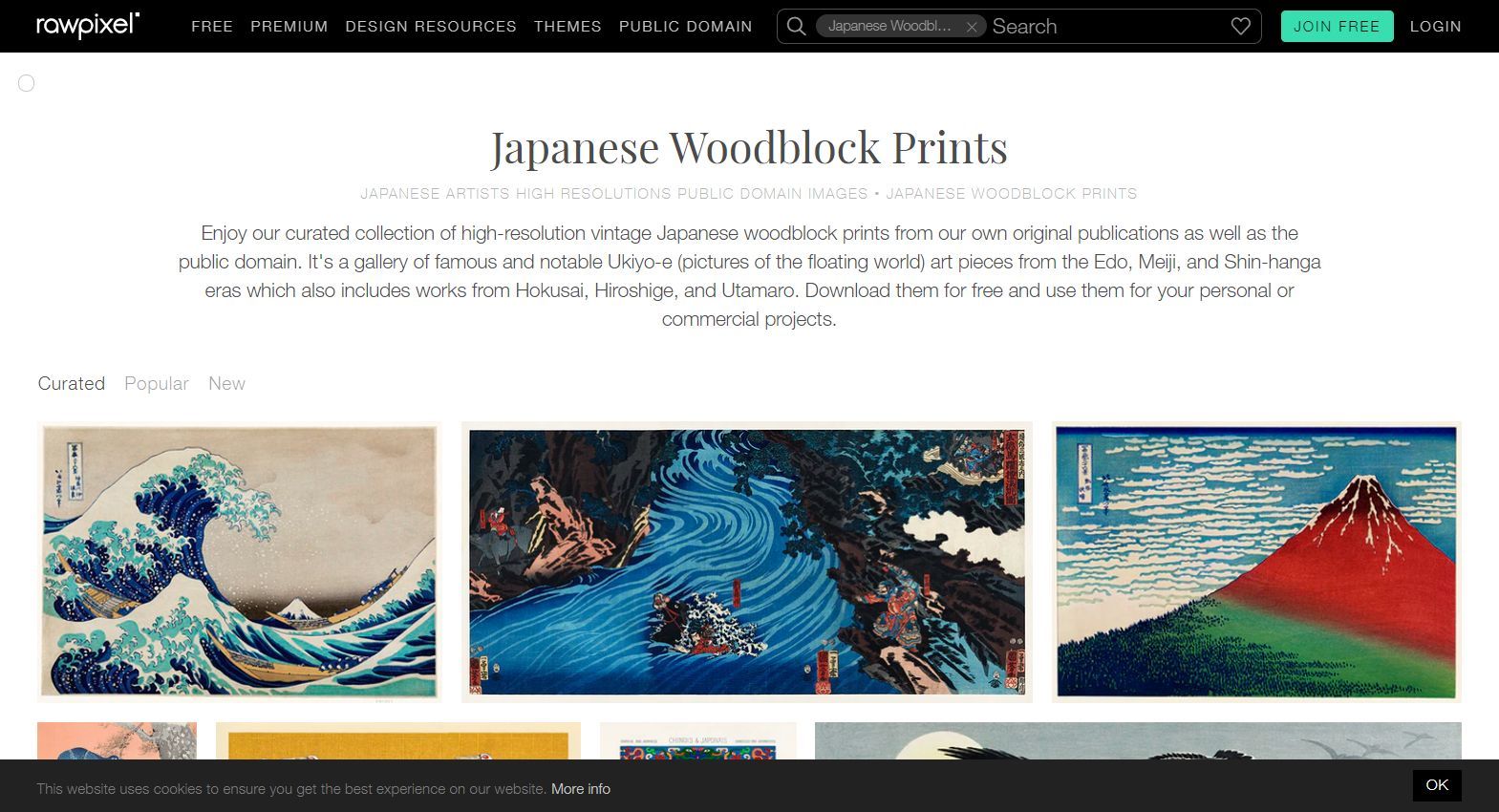Viewport: 1499px width, 812px height.
Task: Open the PUBLIC DOMAIN menu
Action: (686, 27)
